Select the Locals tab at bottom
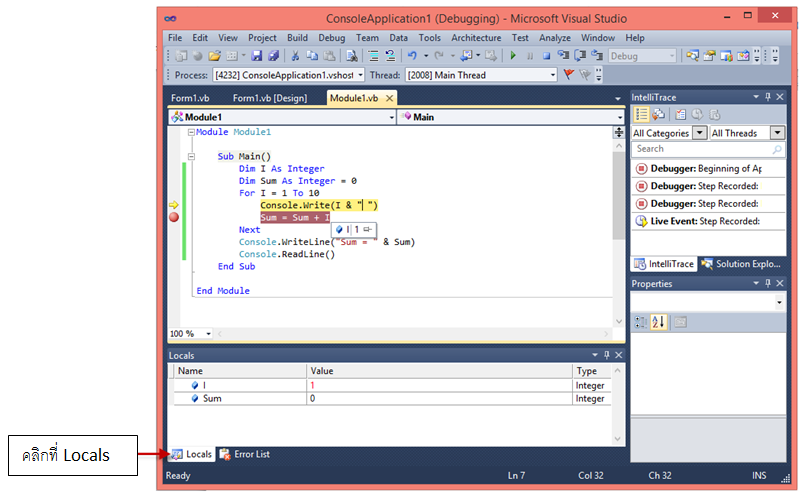 192,454
